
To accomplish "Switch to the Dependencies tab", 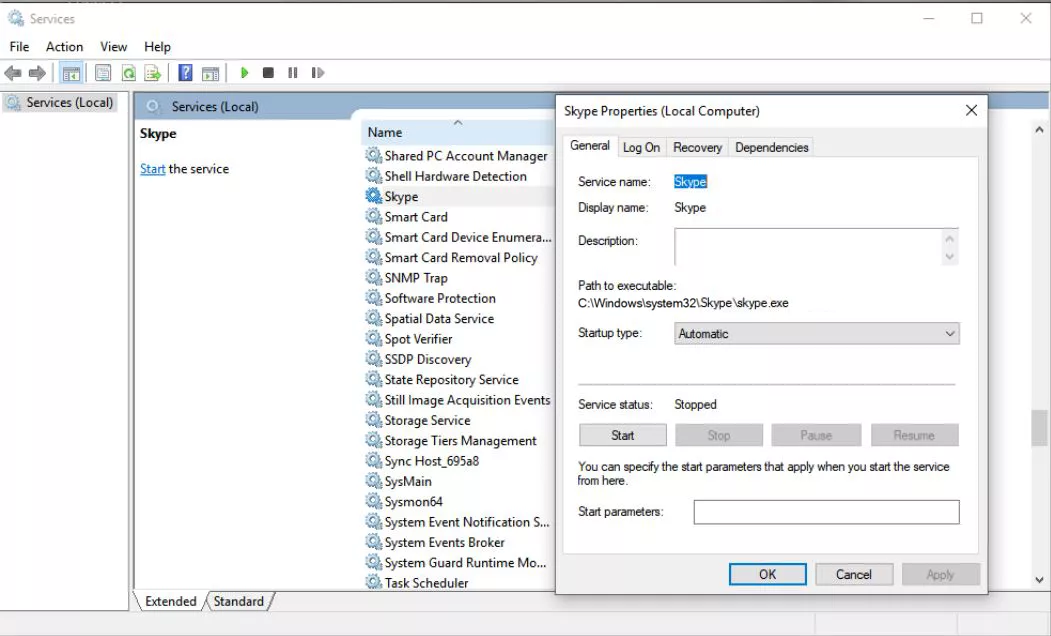I will coord(771,147).
